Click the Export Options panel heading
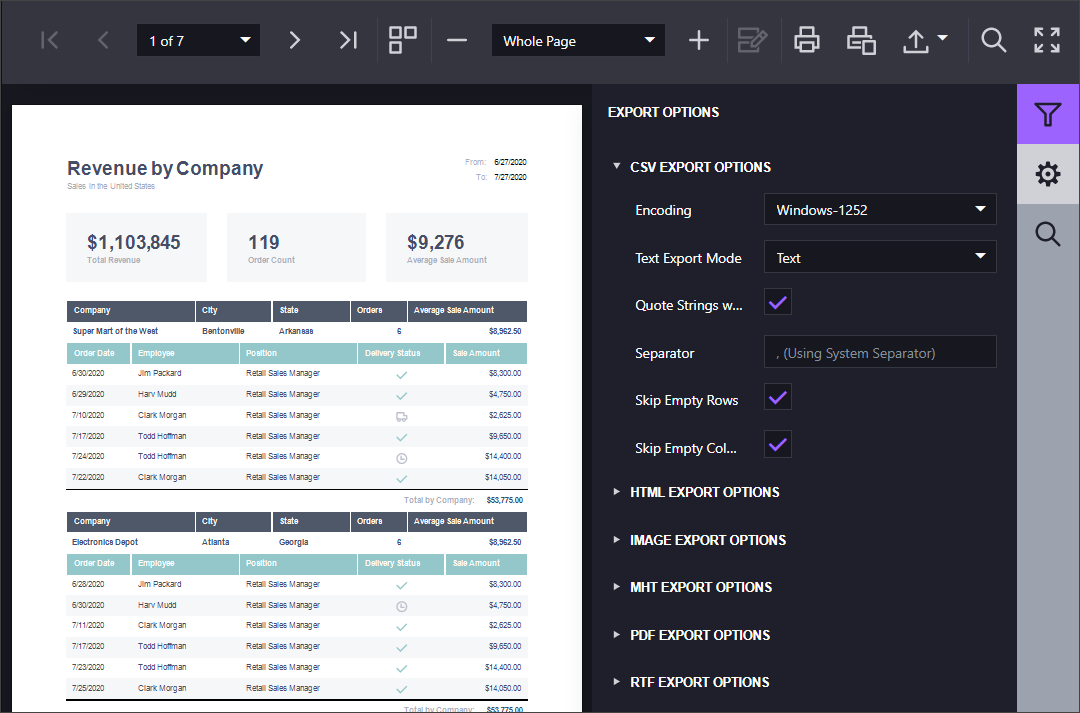The width and height of the screenshot is (1080, 713). tap(663, 112)
